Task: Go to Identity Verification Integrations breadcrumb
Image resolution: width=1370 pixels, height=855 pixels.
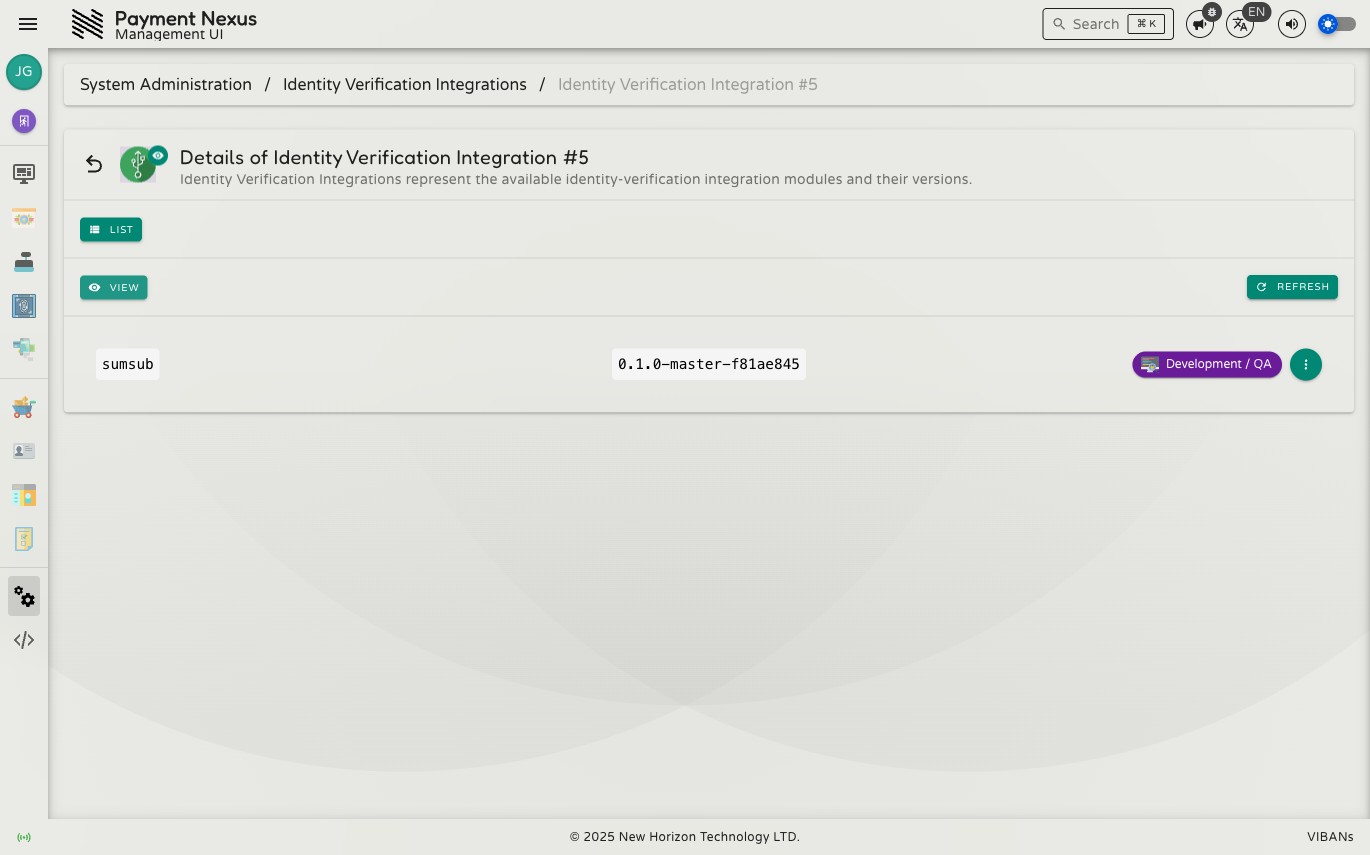Action: click(x=405, y=85)
